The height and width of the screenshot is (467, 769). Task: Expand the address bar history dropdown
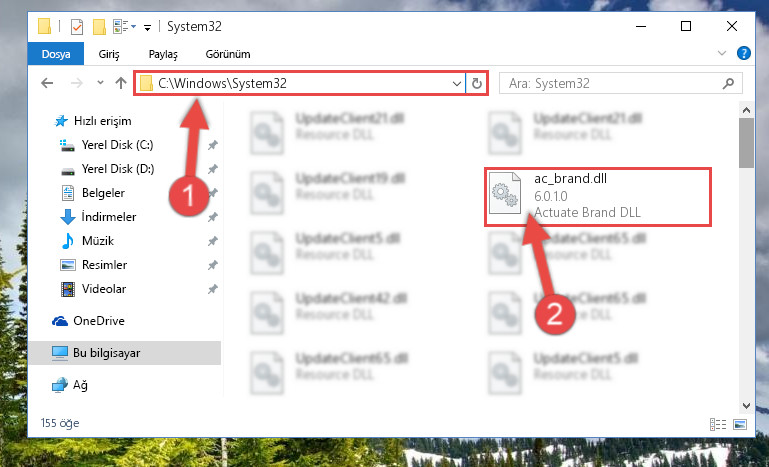click(457, 83)
